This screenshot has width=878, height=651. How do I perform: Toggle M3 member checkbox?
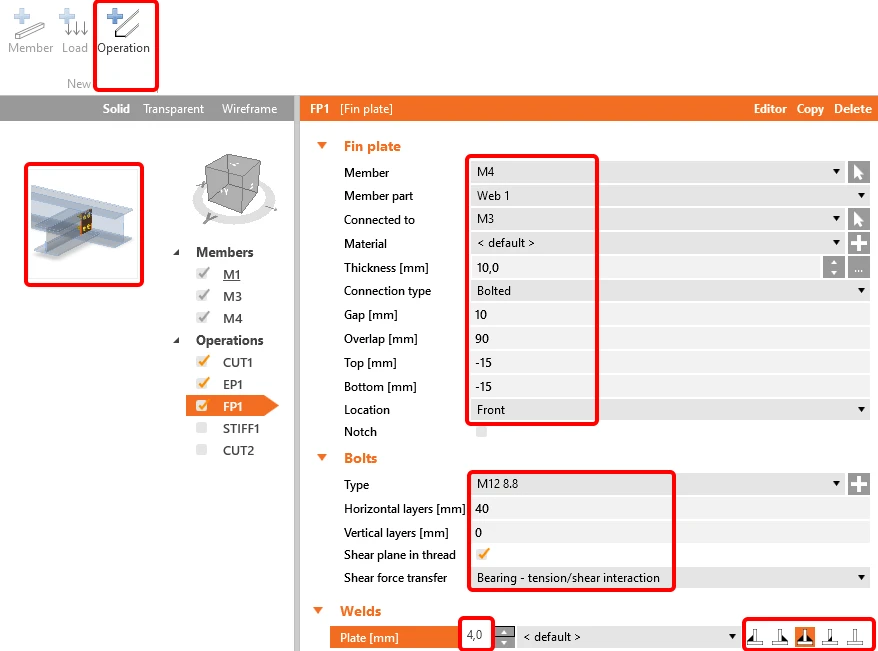click(203, 296)
